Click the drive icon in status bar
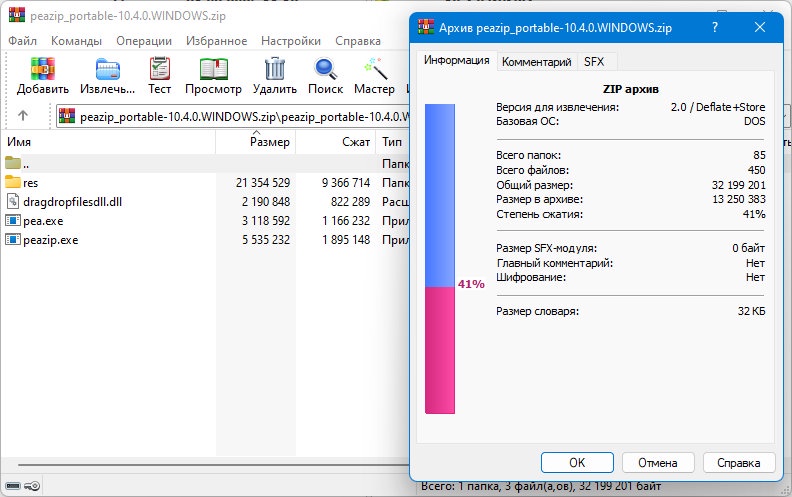Viewport: 792px width, 497px height. pyautogui.click(x=13, y=486)
